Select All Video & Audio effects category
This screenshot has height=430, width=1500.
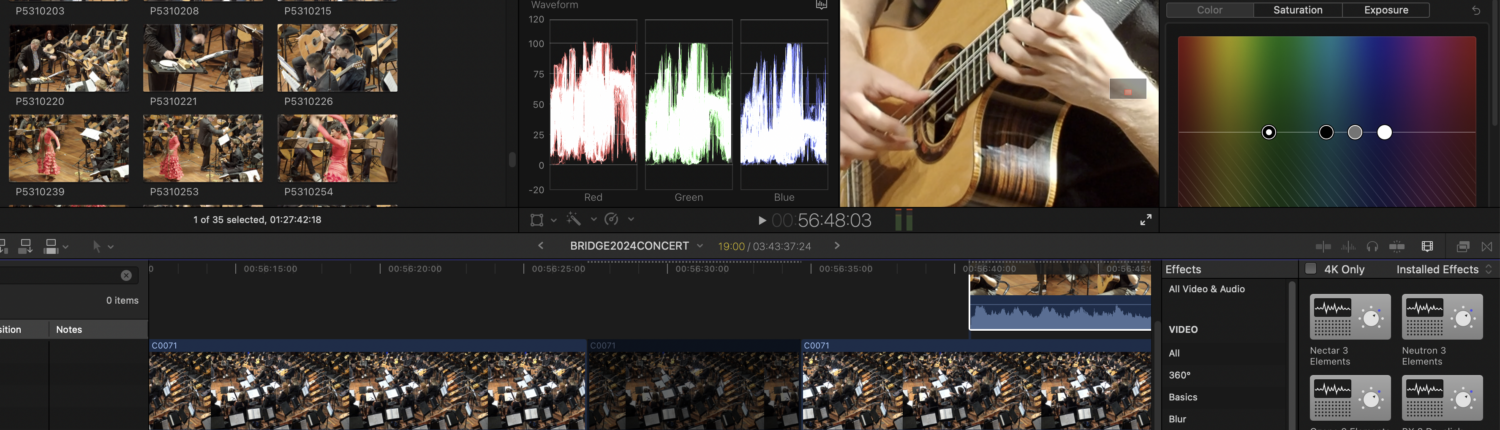point(1207,289)
